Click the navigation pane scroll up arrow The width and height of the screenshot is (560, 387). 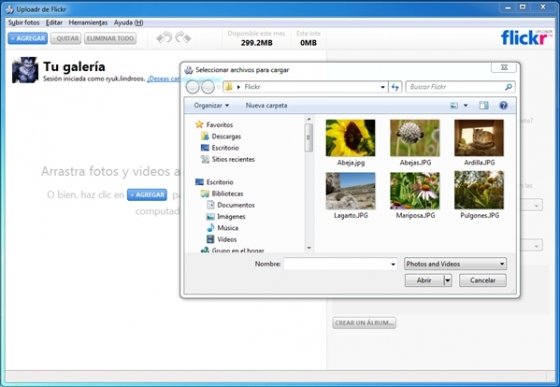[x=309, y=119]
